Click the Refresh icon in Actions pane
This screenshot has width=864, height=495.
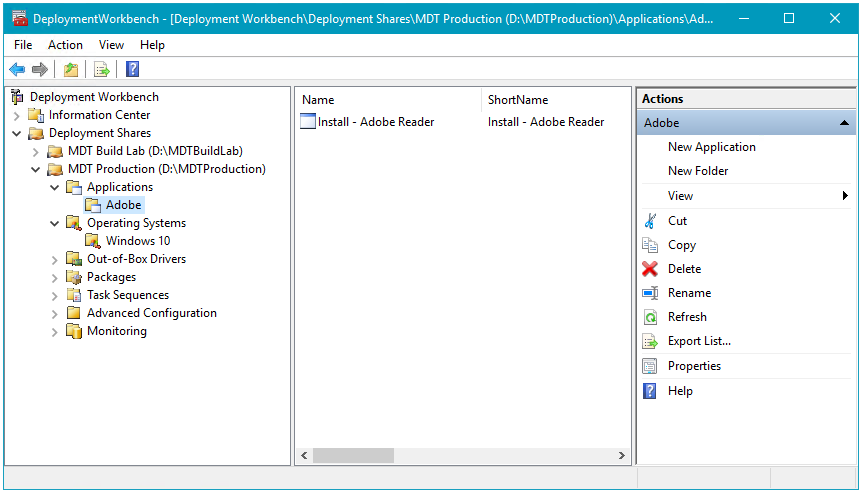[650, 317]
